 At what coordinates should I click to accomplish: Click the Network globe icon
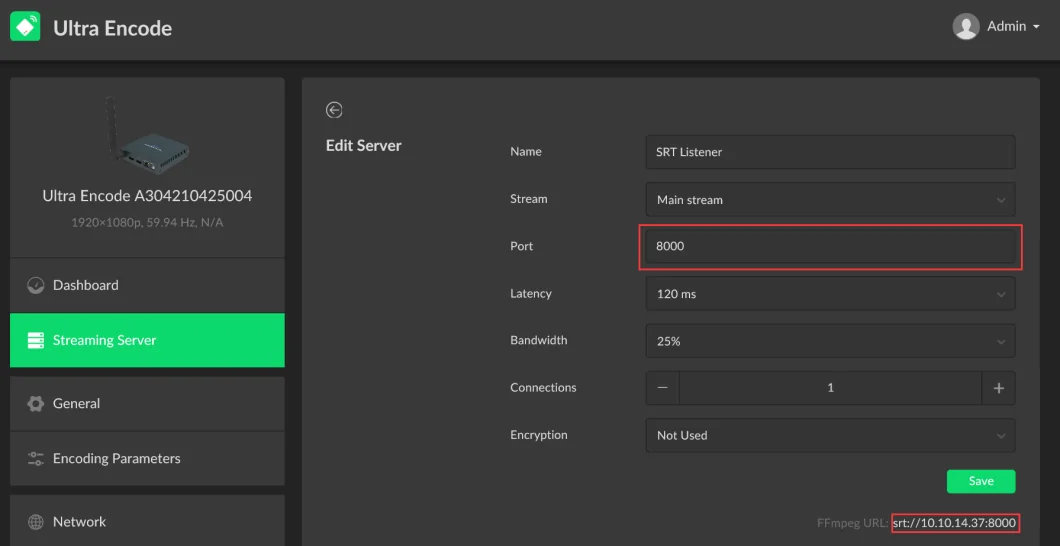35,522
